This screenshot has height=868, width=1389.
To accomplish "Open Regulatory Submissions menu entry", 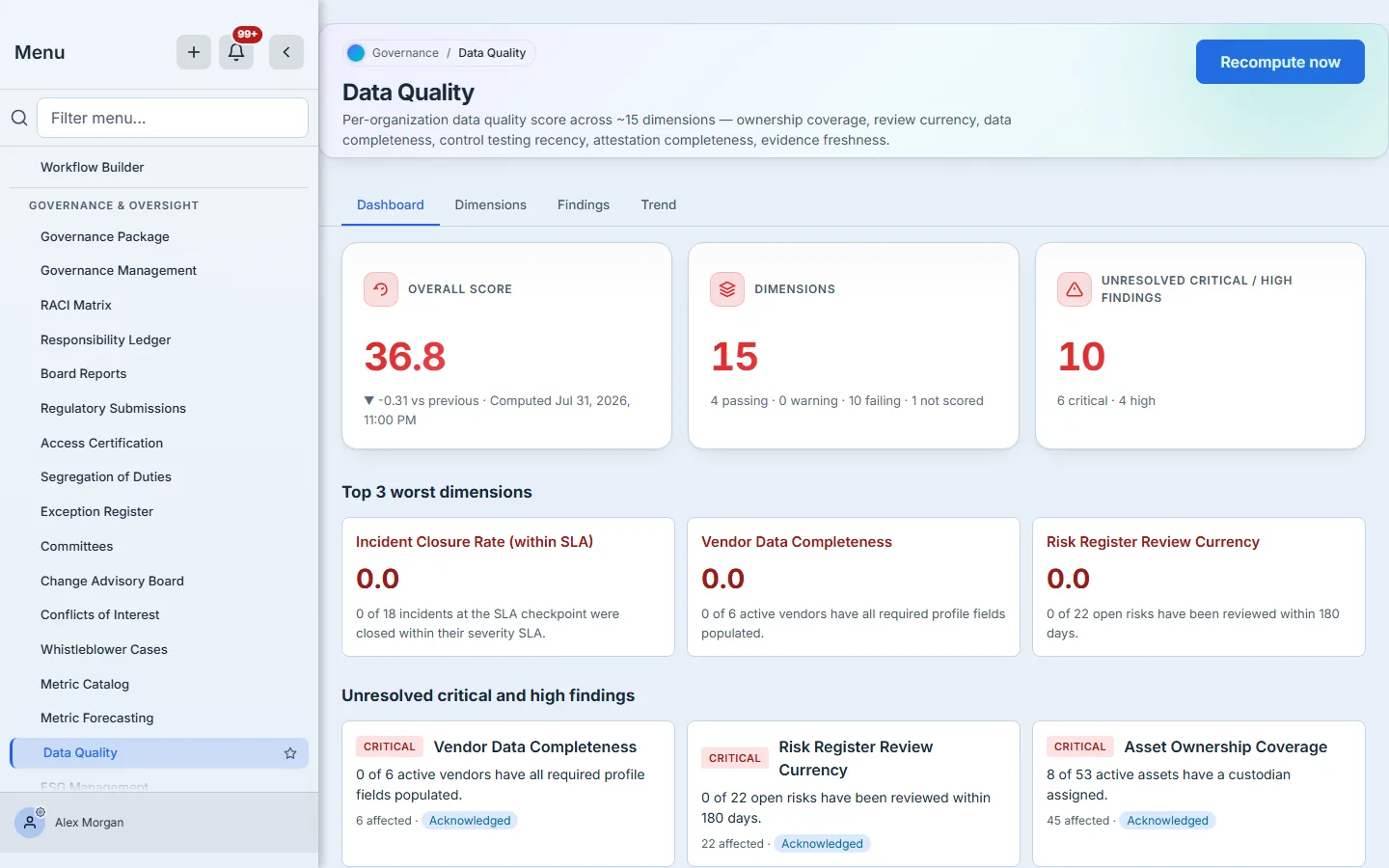I will 159,408.
